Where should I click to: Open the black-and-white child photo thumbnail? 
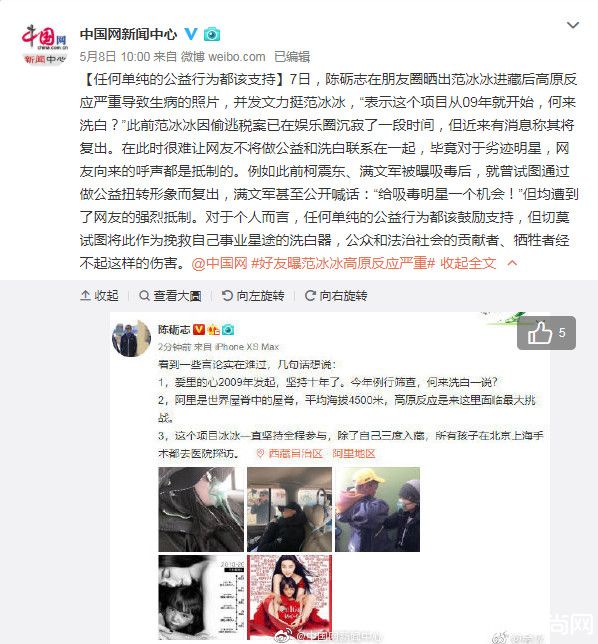click(201, 597)
